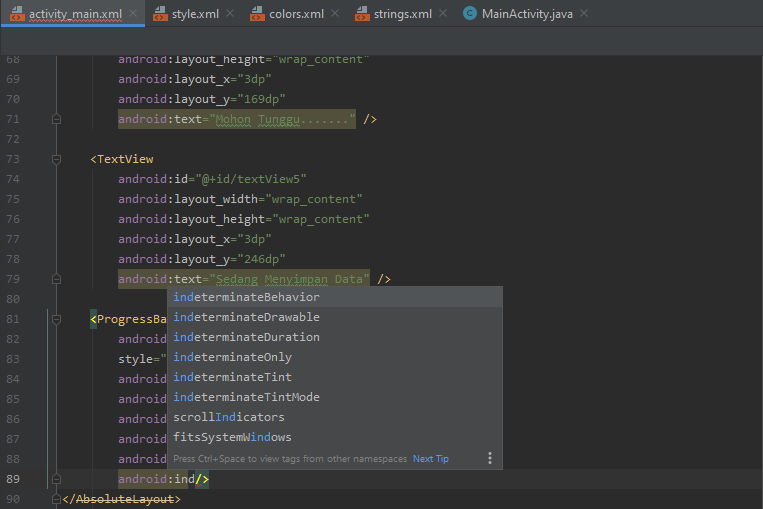This screenshot has width=763, height=509.
Task: Select scrollIndicators suggestion
Action: (x=335, y=417)
